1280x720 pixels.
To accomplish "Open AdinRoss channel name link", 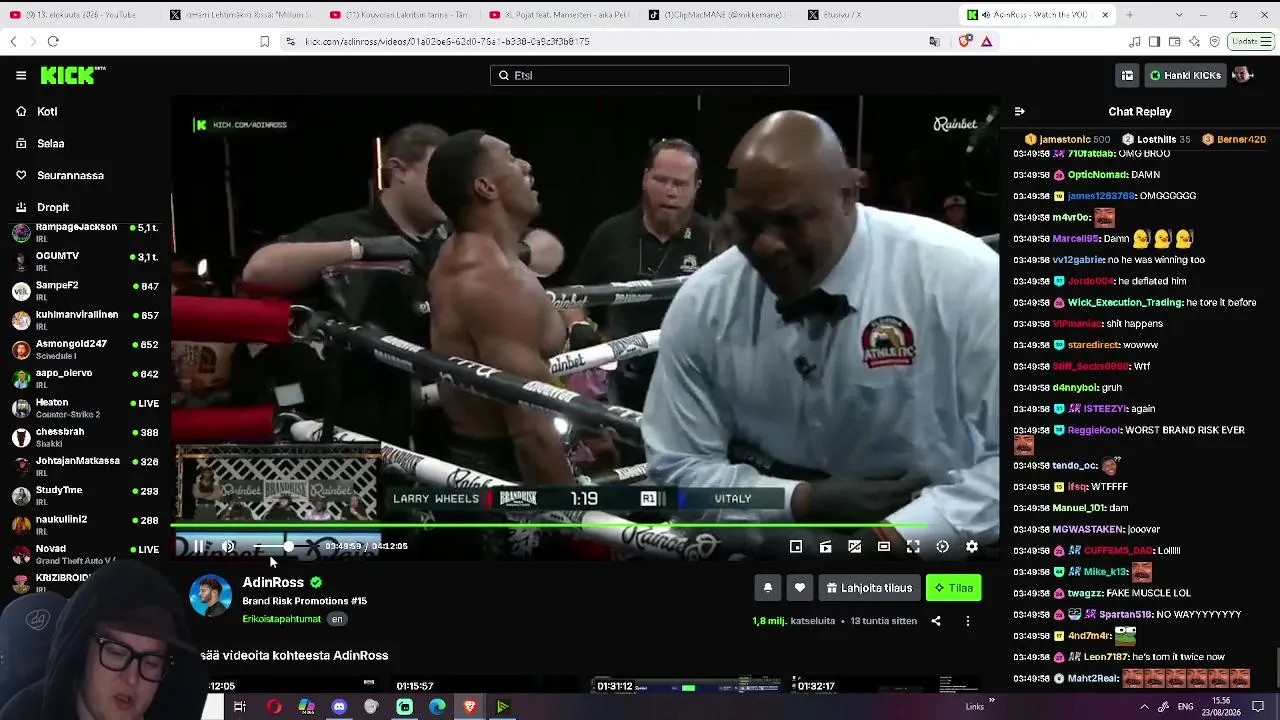I will pos(273,582).
